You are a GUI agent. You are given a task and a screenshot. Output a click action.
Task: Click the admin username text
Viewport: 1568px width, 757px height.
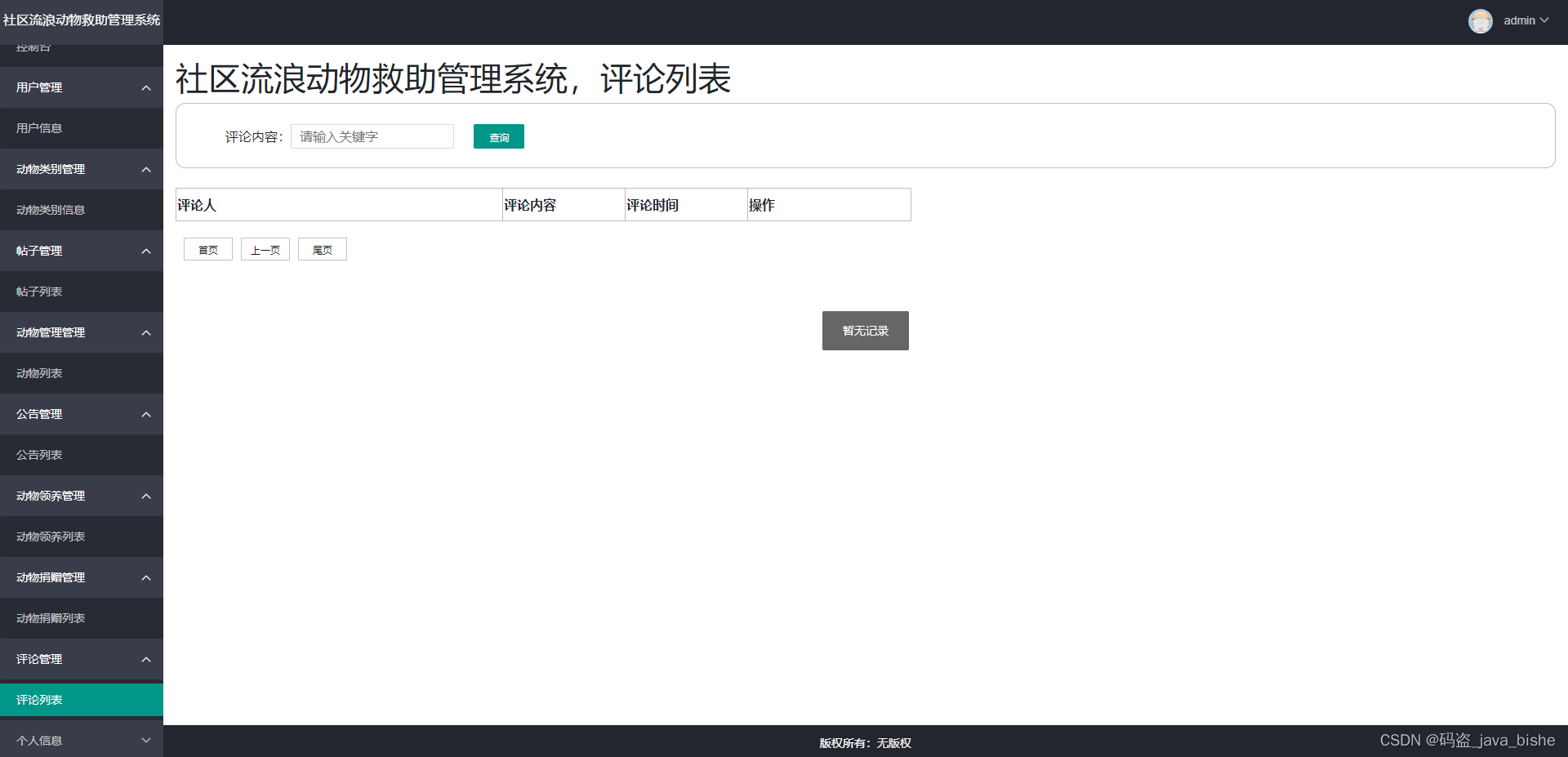click(x=1520, y=20)
